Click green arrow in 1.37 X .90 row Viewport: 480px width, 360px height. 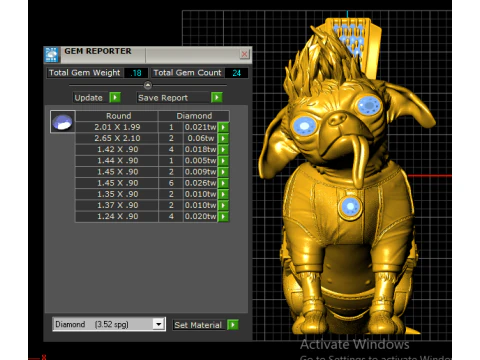(x=223, y=205)
